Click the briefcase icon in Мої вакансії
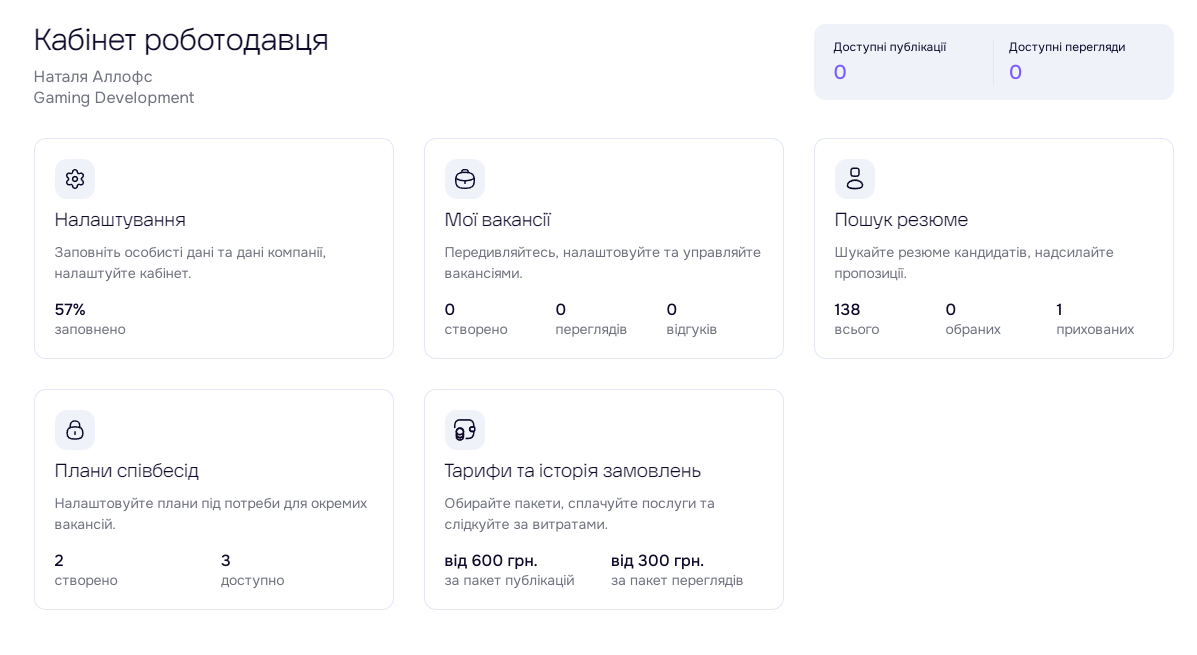Viewport: 1197px width, 655px height. 465,179
